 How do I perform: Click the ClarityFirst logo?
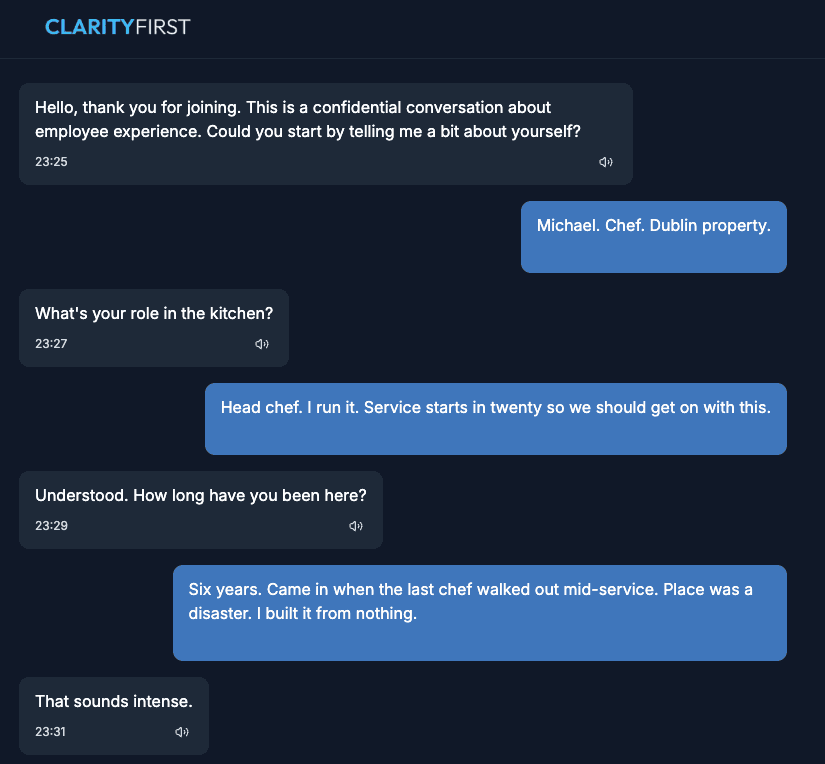point(117,27)
